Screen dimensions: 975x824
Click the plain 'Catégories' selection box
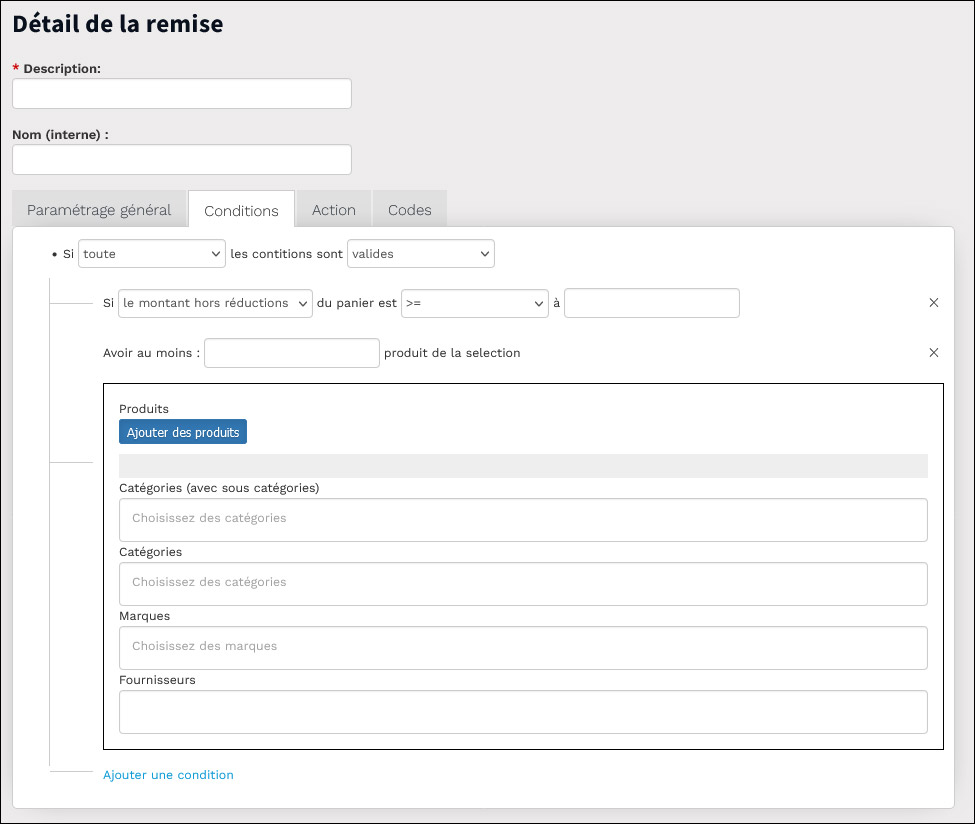(x=523, y=584)
